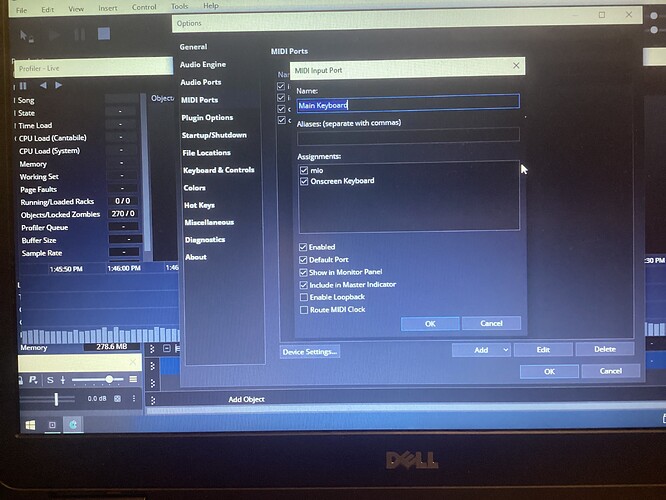Viewport: 666px width, 500px height.
Task: Click the greyed Pause transport button
Action: [x=79, y=34]
